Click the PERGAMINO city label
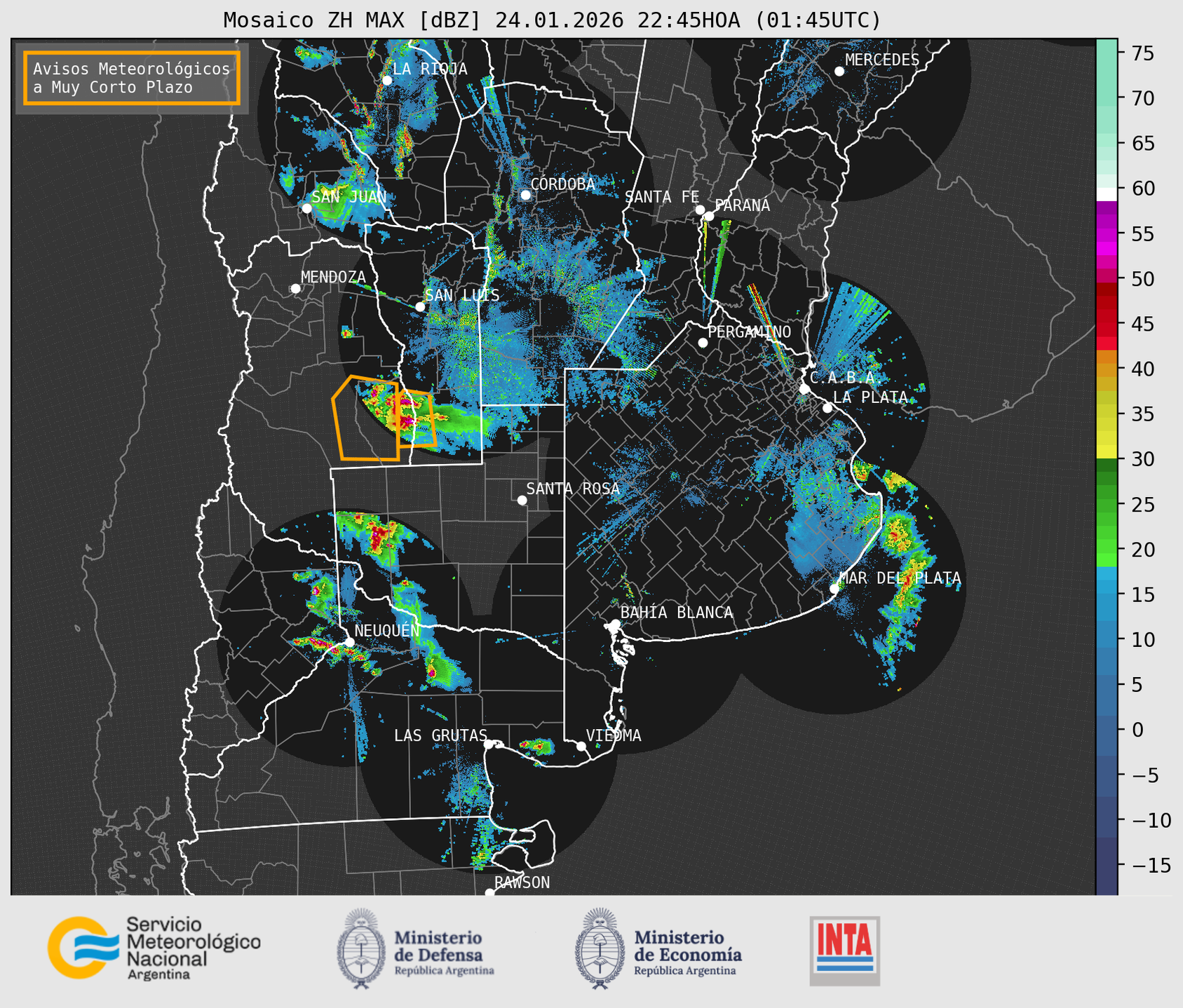The width and height of the screenshot is (1183, 1008). [x=750, y=332]
